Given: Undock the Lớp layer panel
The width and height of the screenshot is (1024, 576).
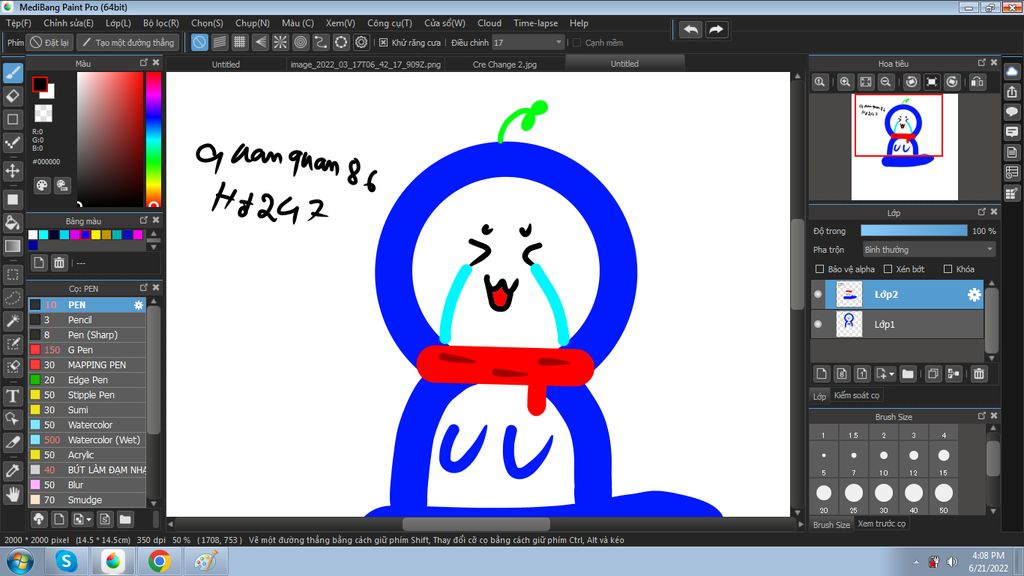Looking at the screenshot, I should 982,212.
